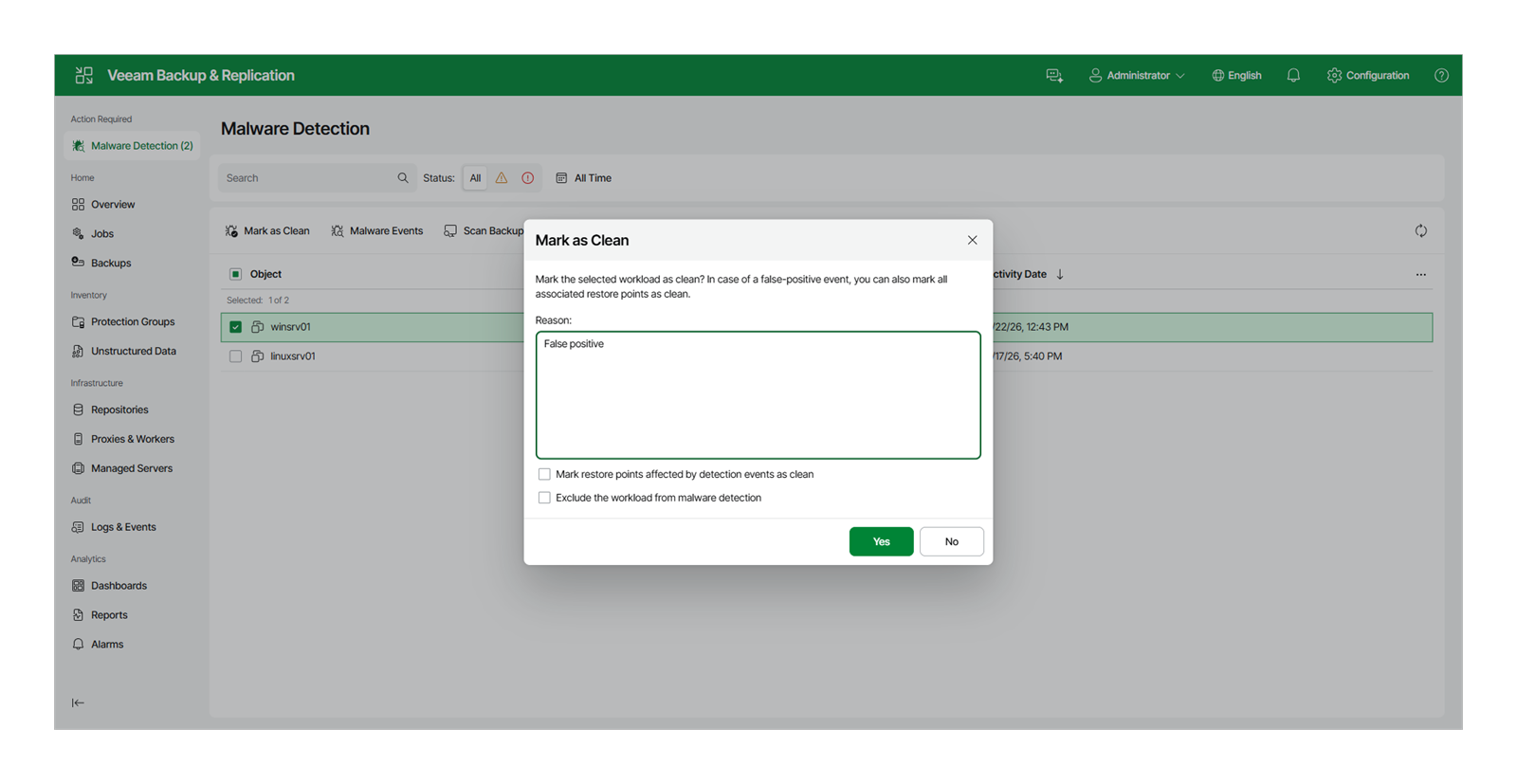Select the All status filter button

point(475,178)
